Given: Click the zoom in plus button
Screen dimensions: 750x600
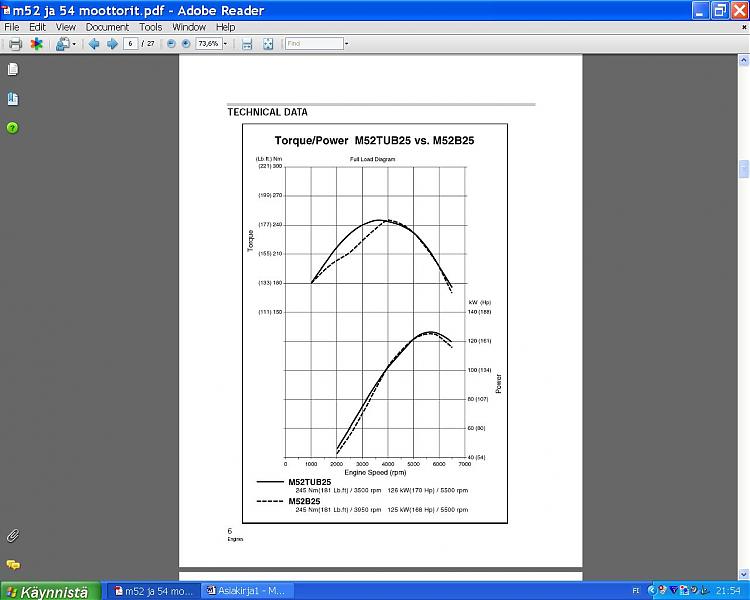Looking at the screenshot, I should click(x=187, y=44).
